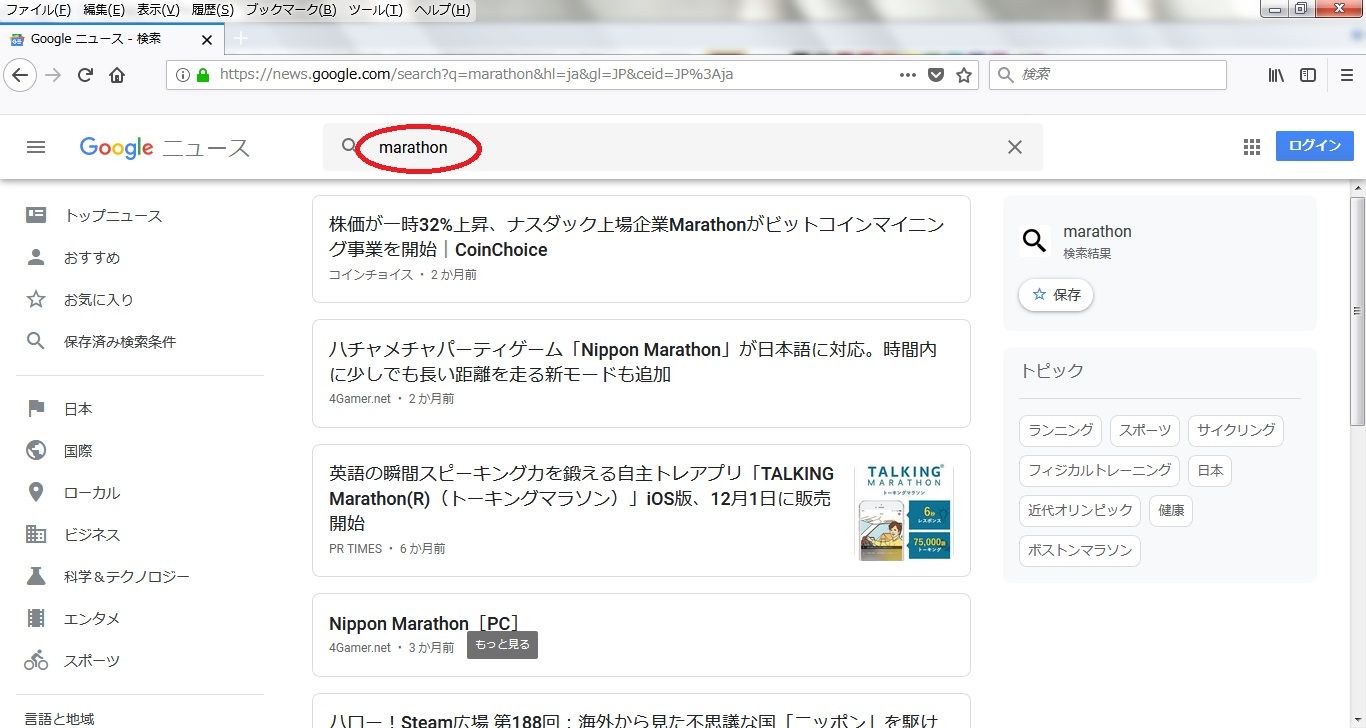Bookmark this page with the star icon
The width and height of the screenshot is (1366, 728).
[x=964, y=75]
